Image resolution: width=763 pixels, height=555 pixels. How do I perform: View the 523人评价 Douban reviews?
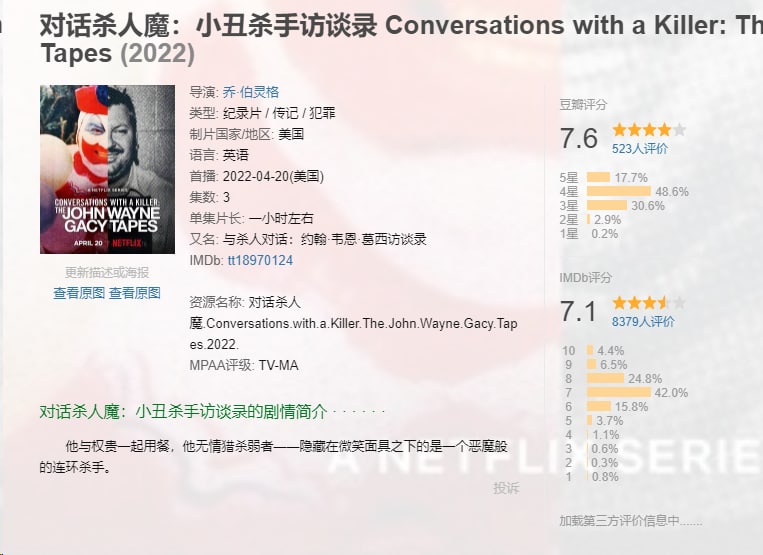(x=640, y=149)
